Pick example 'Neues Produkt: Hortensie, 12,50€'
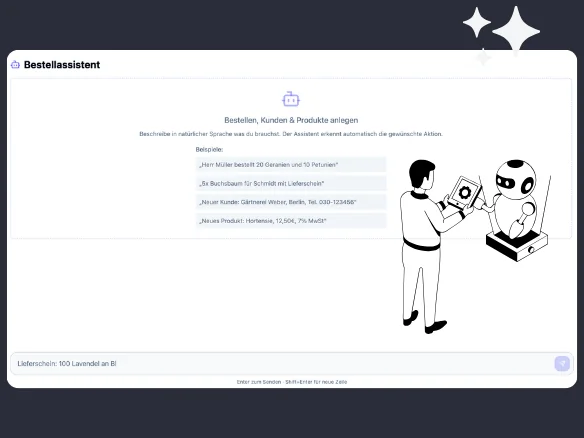This screenshot has height=438, width=584. point(291,221)
